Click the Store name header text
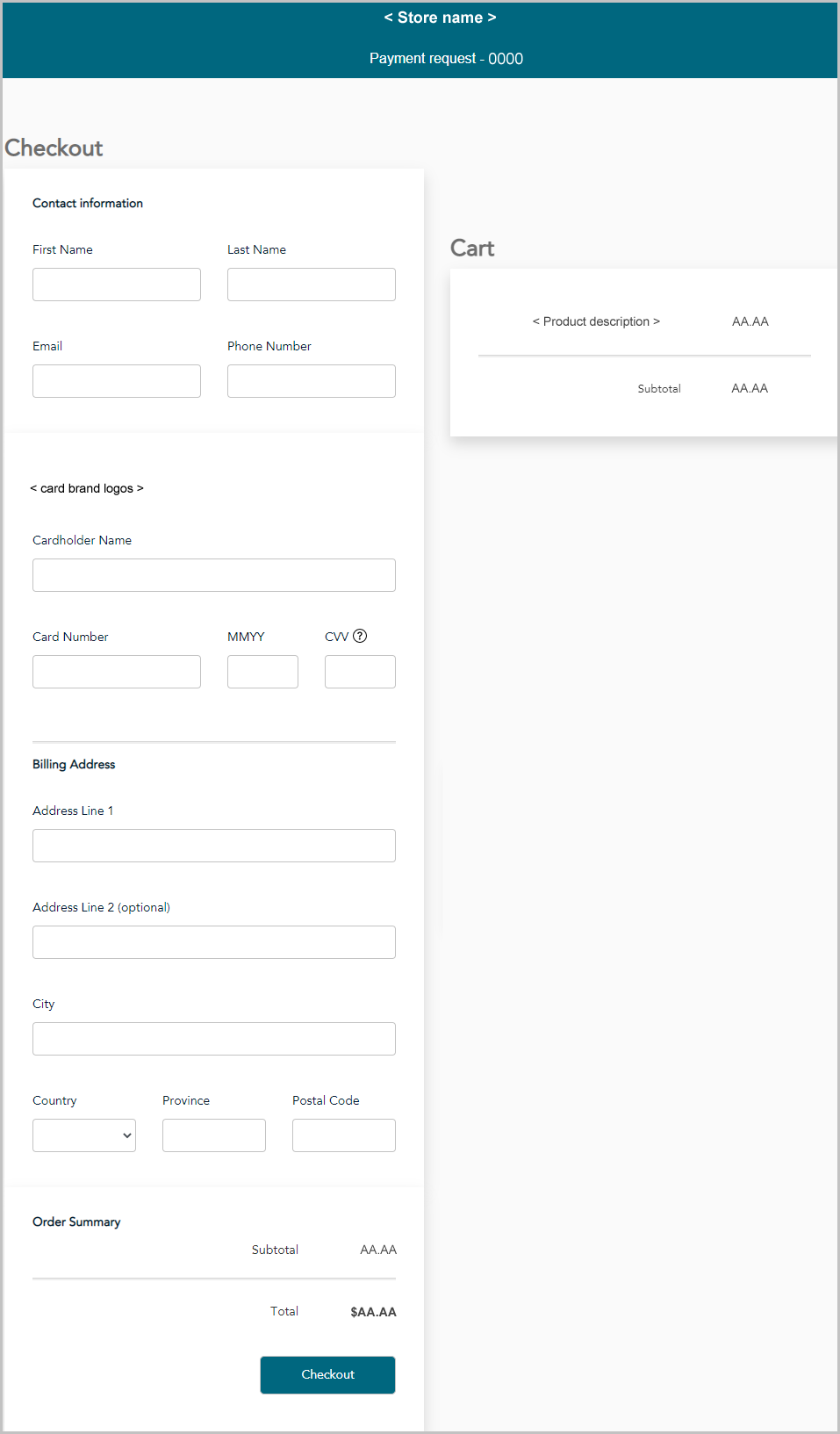 (440, 18)
